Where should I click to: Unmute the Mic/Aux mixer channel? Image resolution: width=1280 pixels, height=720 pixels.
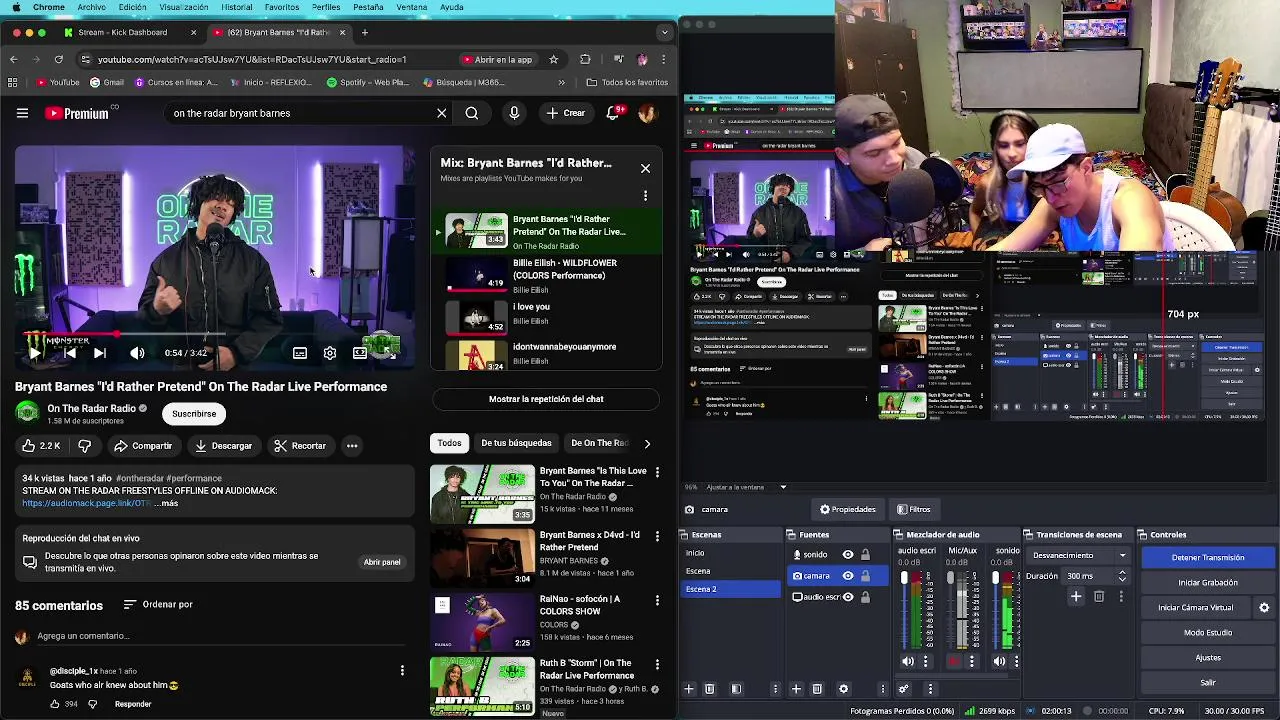[x=955, y=661]
